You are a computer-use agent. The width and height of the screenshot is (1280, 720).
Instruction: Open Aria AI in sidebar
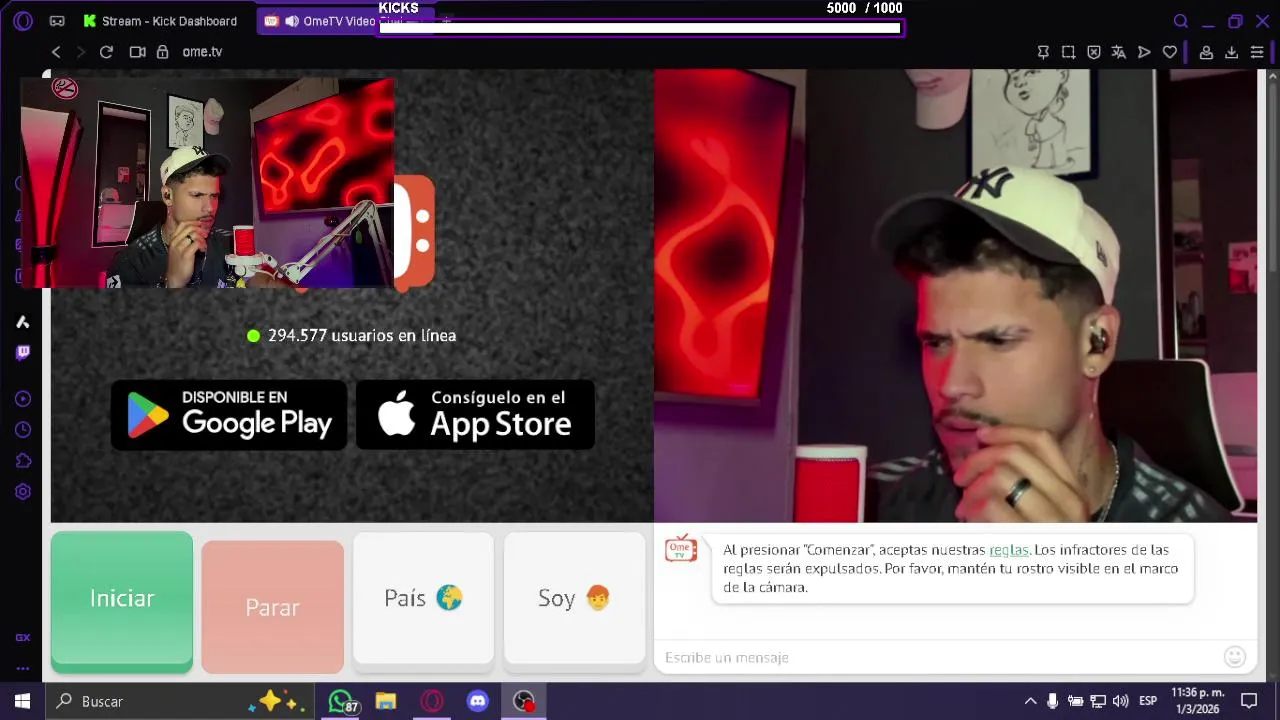coord(22,321)
